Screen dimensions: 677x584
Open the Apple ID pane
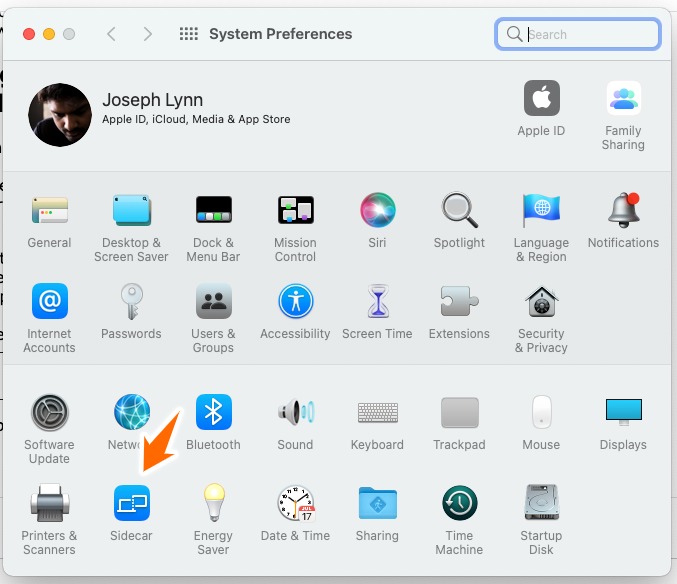[x=541, y=98]
